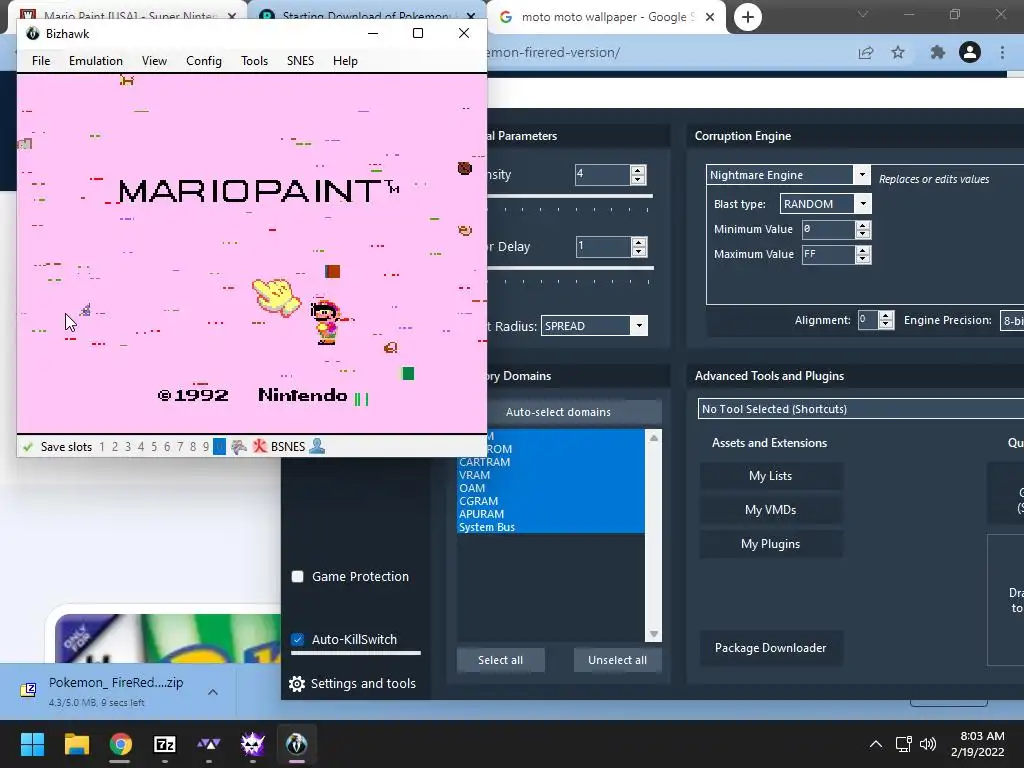Click the controller icon in Bizhawk status bar
Image resolution: width=1024 pixels, height=768 pixels.
tap(239, 447)
